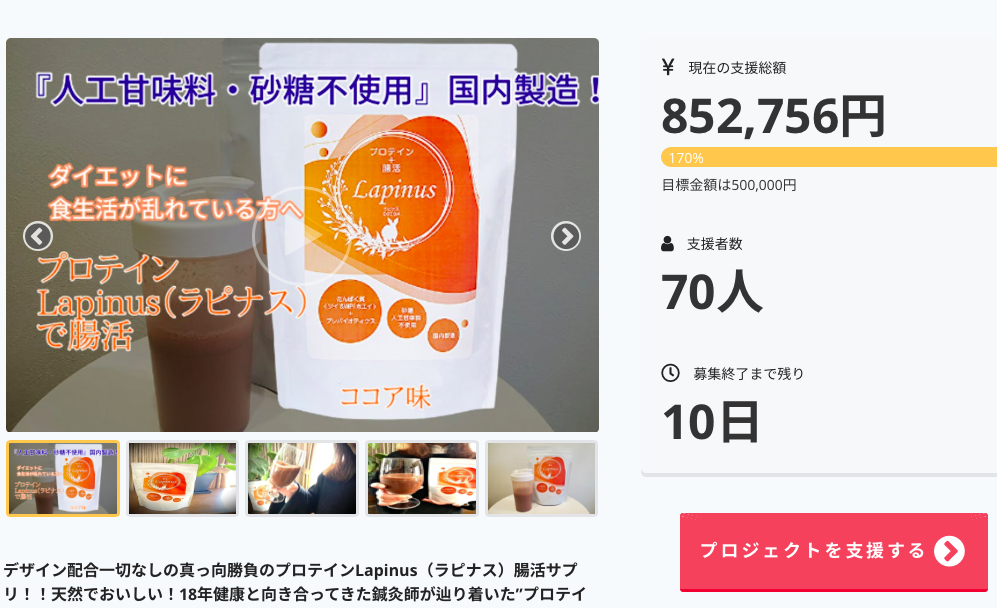Click the 170% funding progress bar

pyautogui.click(x=829, y=157)
